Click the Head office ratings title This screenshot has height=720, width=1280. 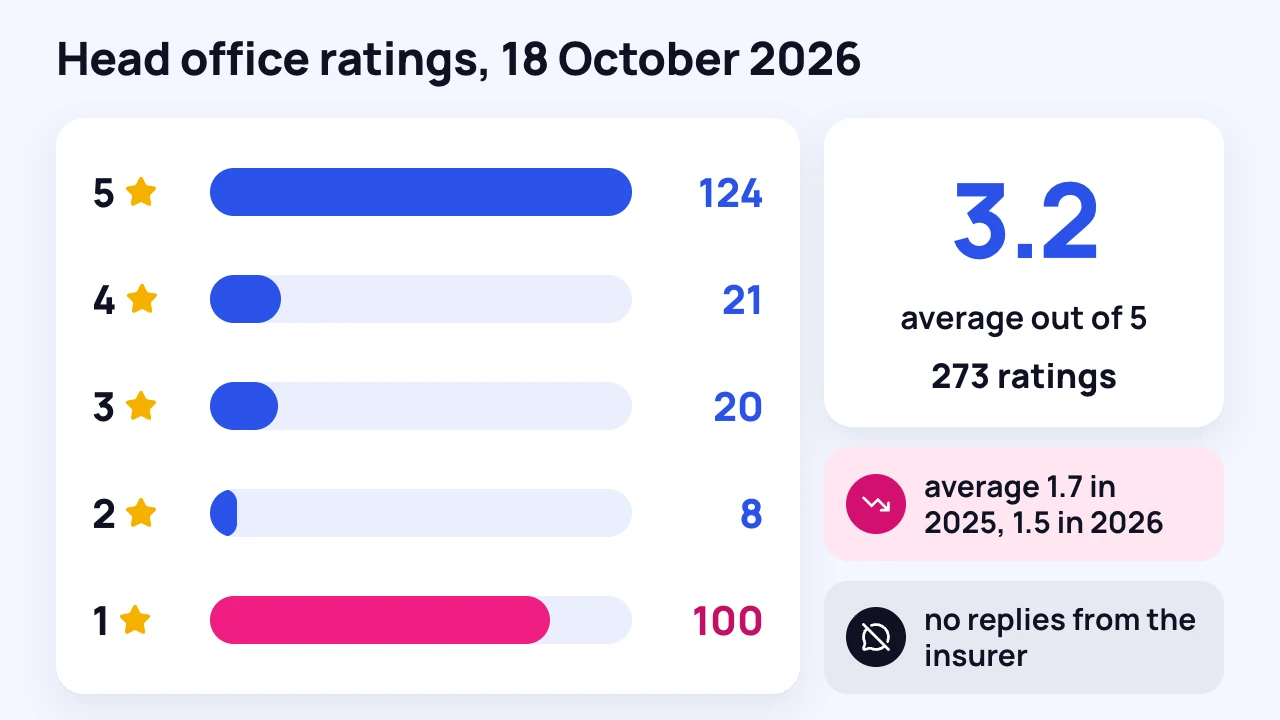(x=458, y=60)
